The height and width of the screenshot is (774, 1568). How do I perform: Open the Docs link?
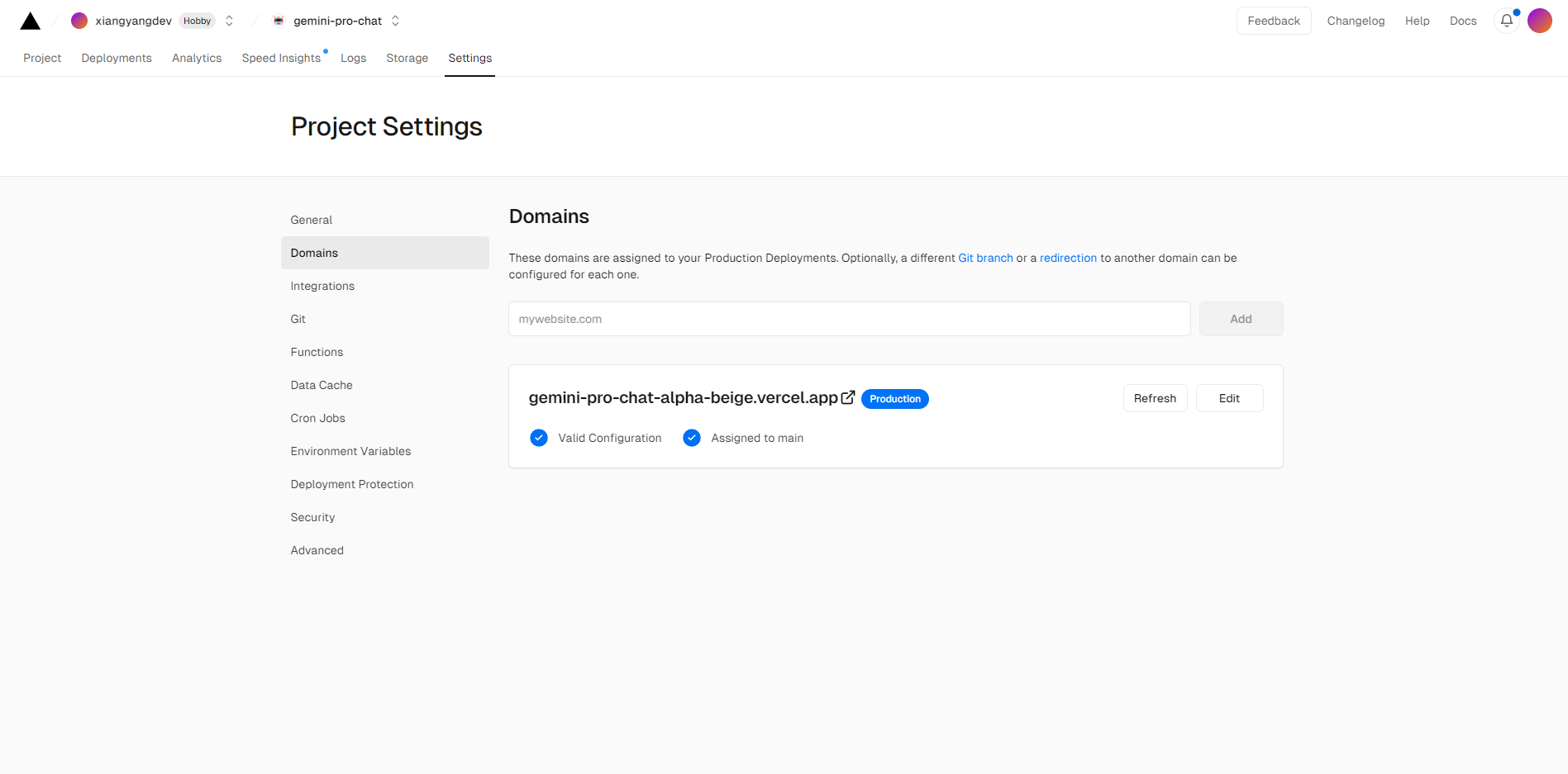1463,21
